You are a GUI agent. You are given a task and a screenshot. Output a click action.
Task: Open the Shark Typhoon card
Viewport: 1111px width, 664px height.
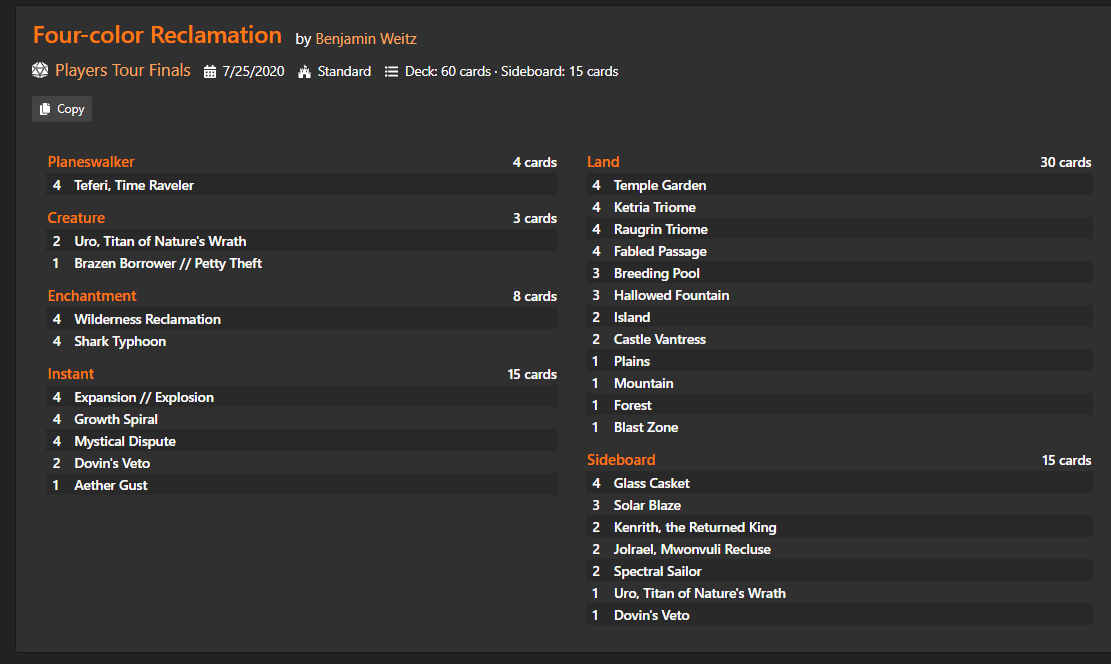120,341
